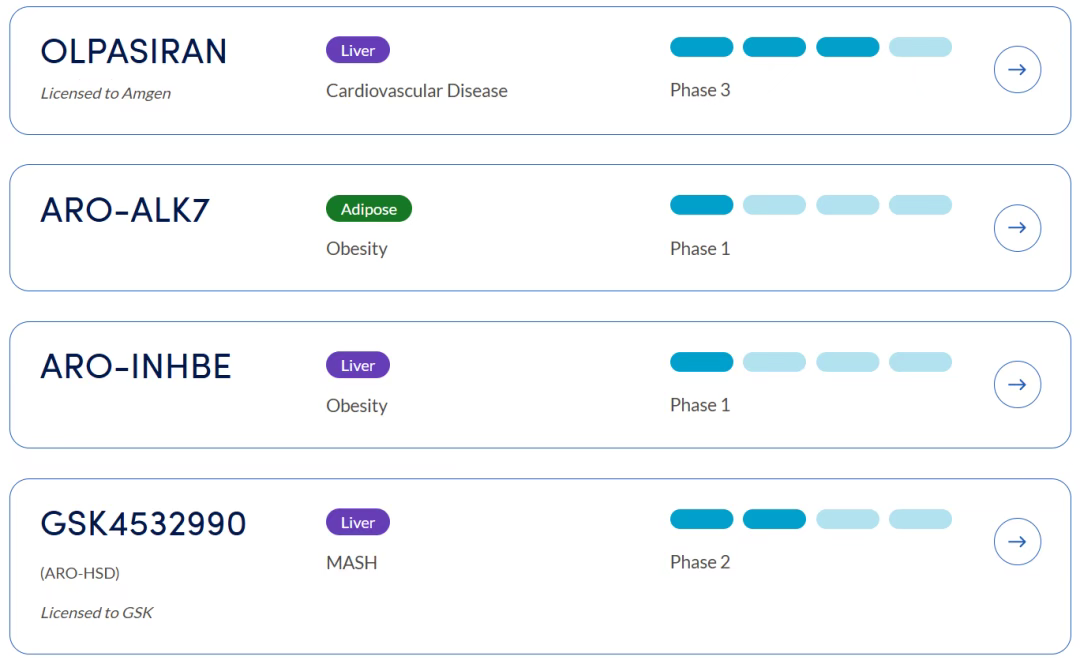
Task: Click the "Licensed to GSK" note
Action: pos(96,613)
